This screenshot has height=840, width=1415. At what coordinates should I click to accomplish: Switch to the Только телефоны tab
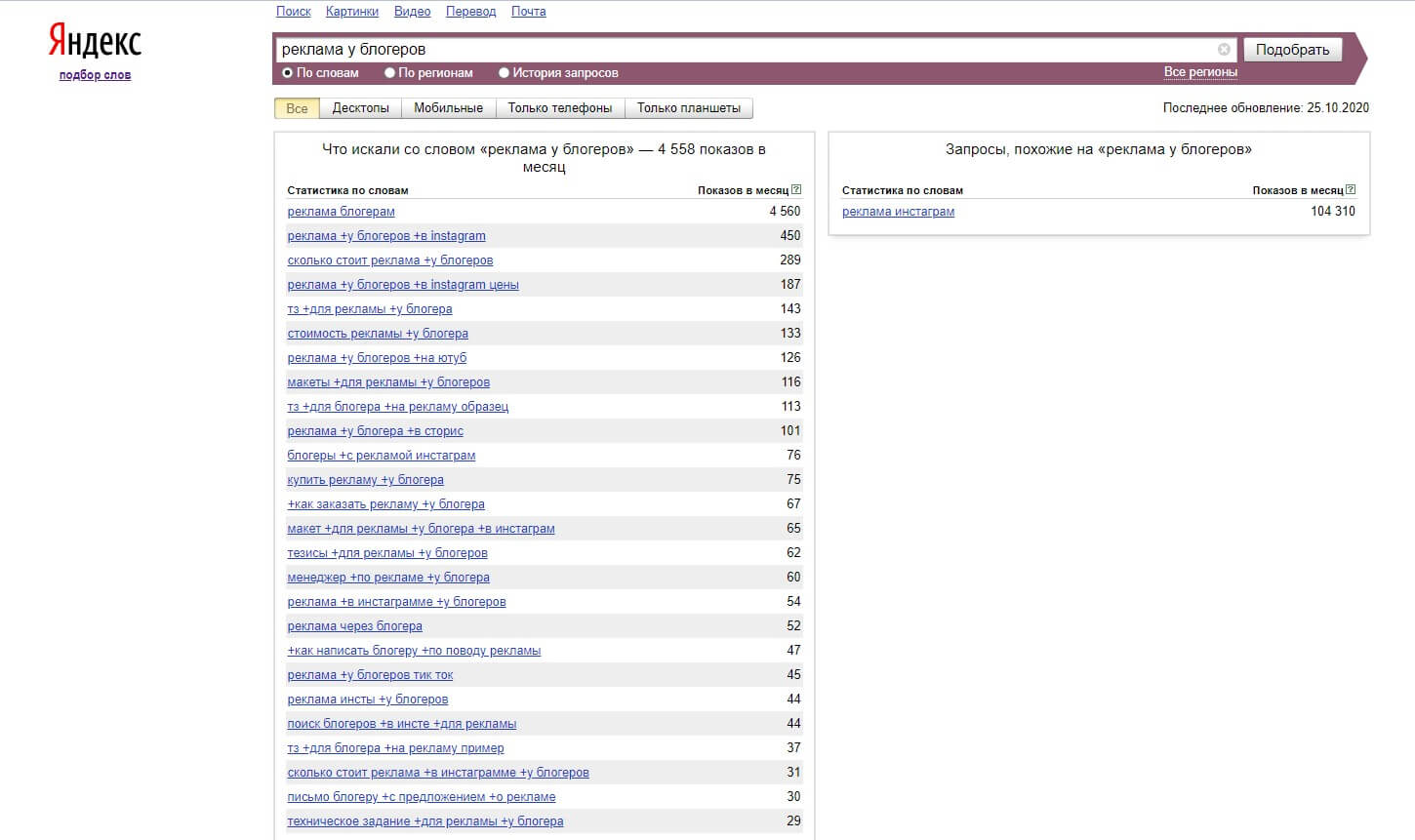pyautogui.click(x=560, y=108)
